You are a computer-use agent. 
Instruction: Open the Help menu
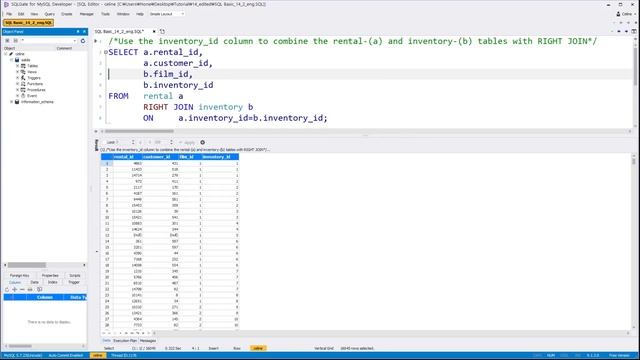click(140, 14)
